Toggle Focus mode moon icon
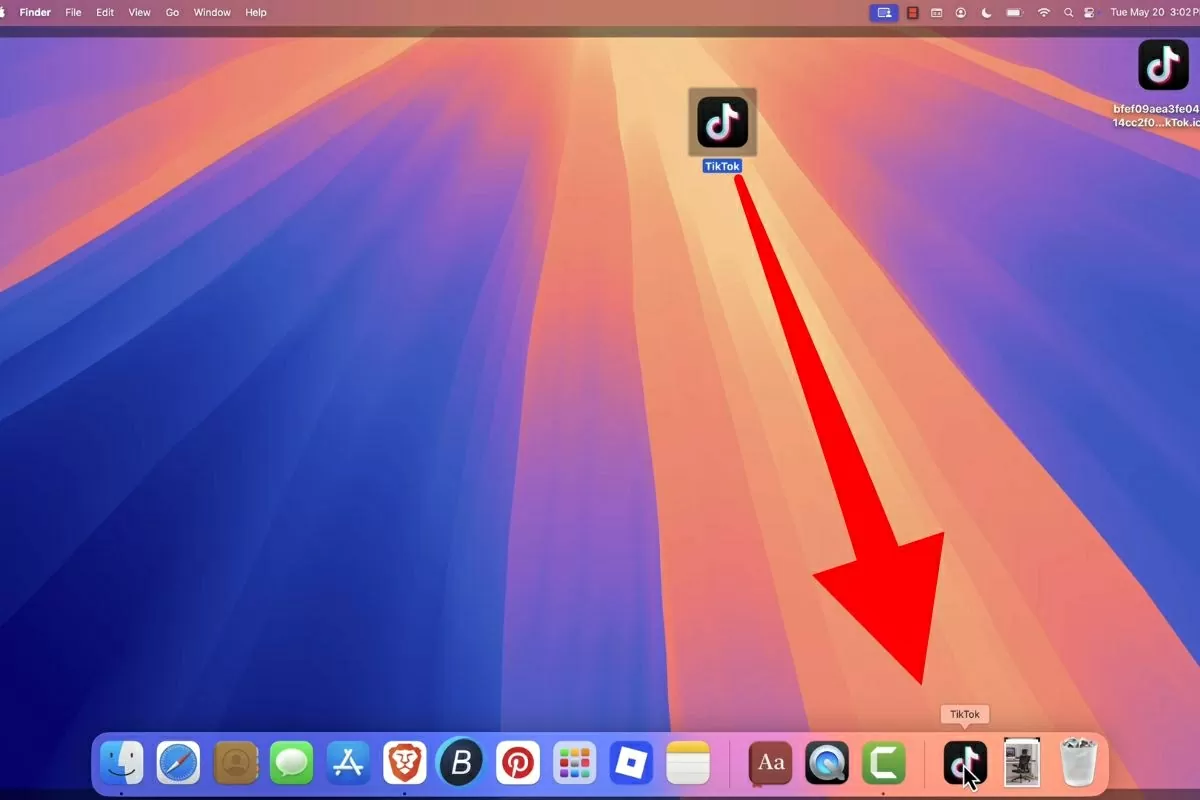Viewport: 1200px width, 800px height. pos(987,13)
